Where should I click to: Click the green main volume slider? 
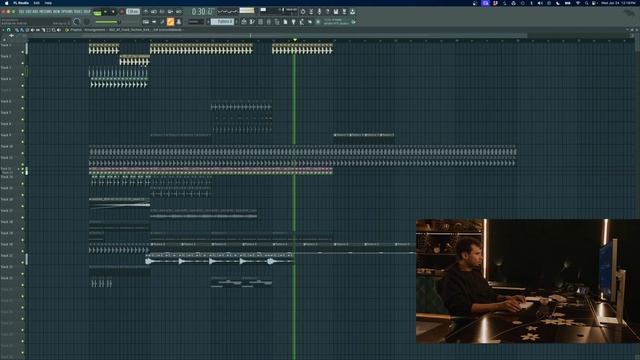tap(107, 22)
